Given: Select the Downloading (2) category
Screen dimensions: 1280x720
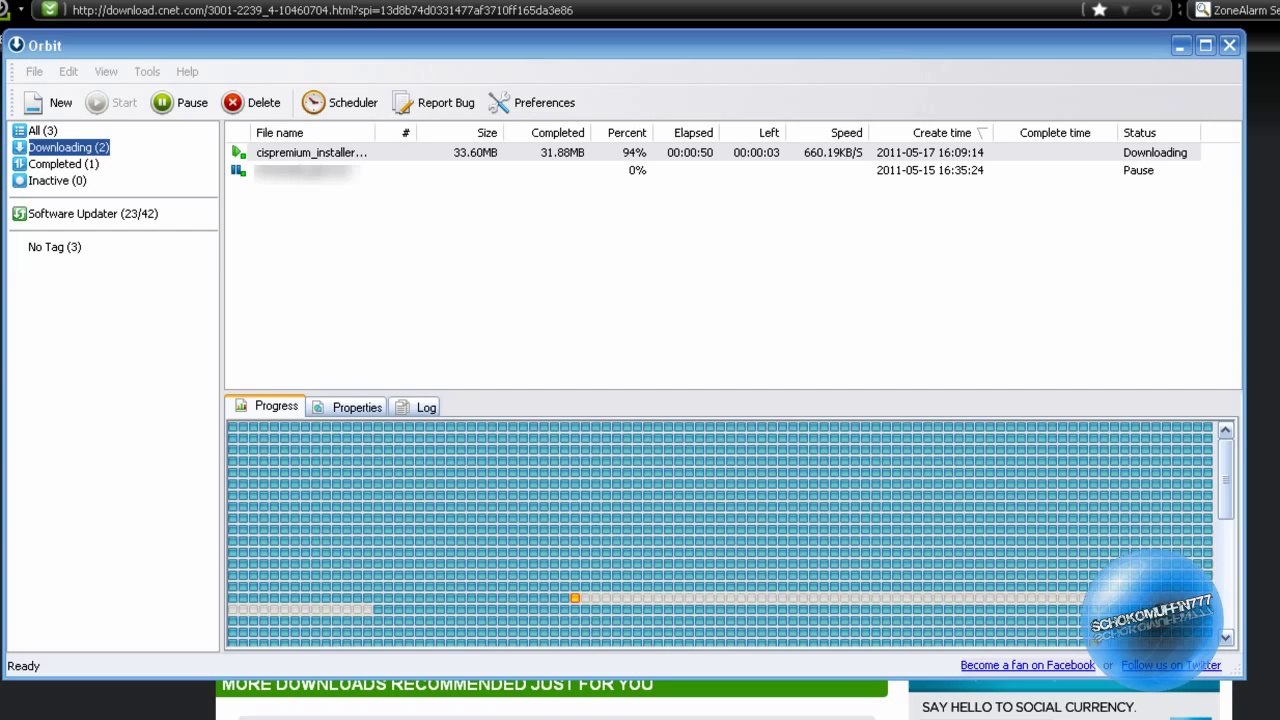Looking at the screenshot, I should click(x=68, y=148).
